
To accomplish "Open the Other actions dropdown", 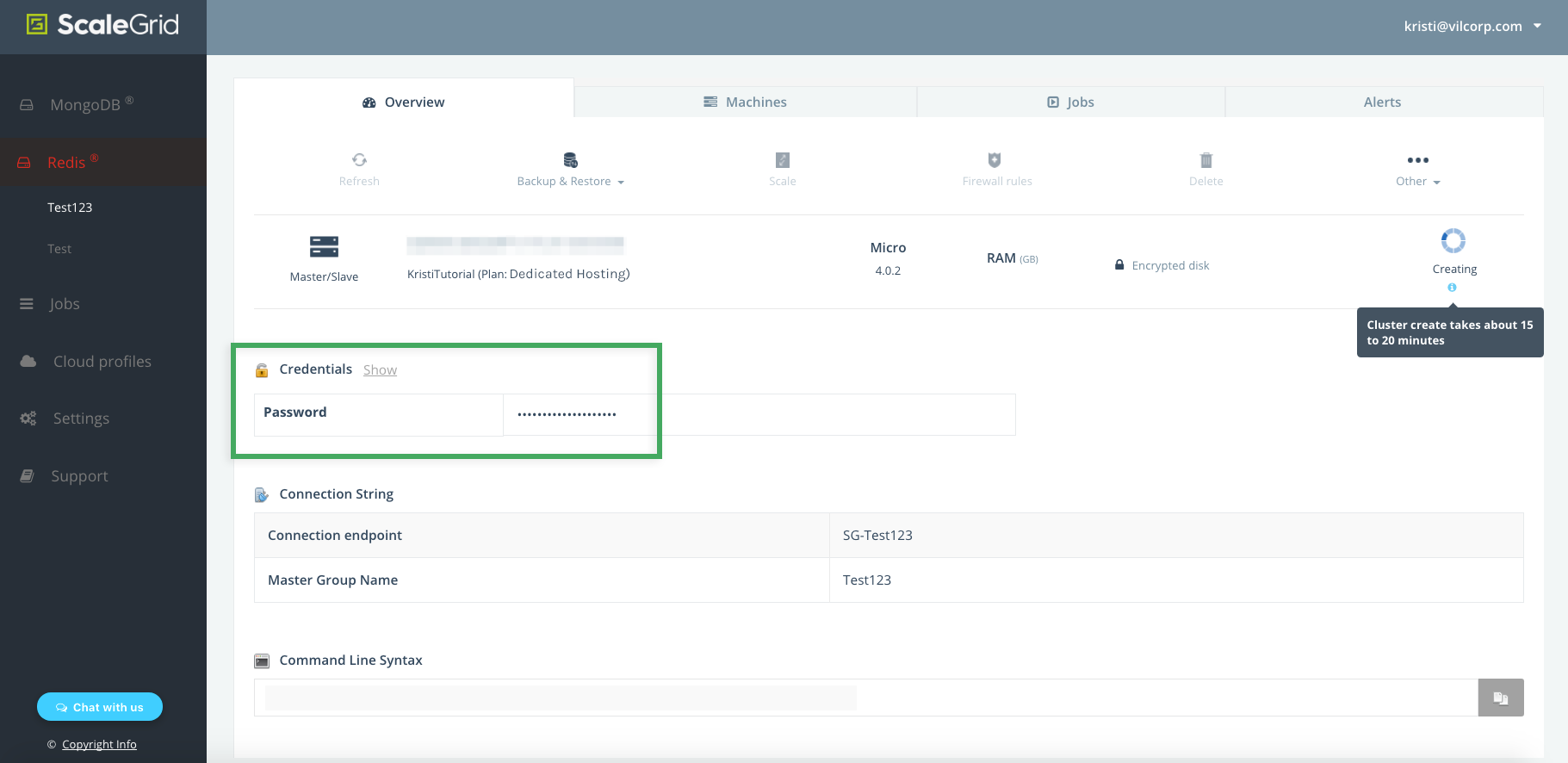I will [x=1418, y=181].
